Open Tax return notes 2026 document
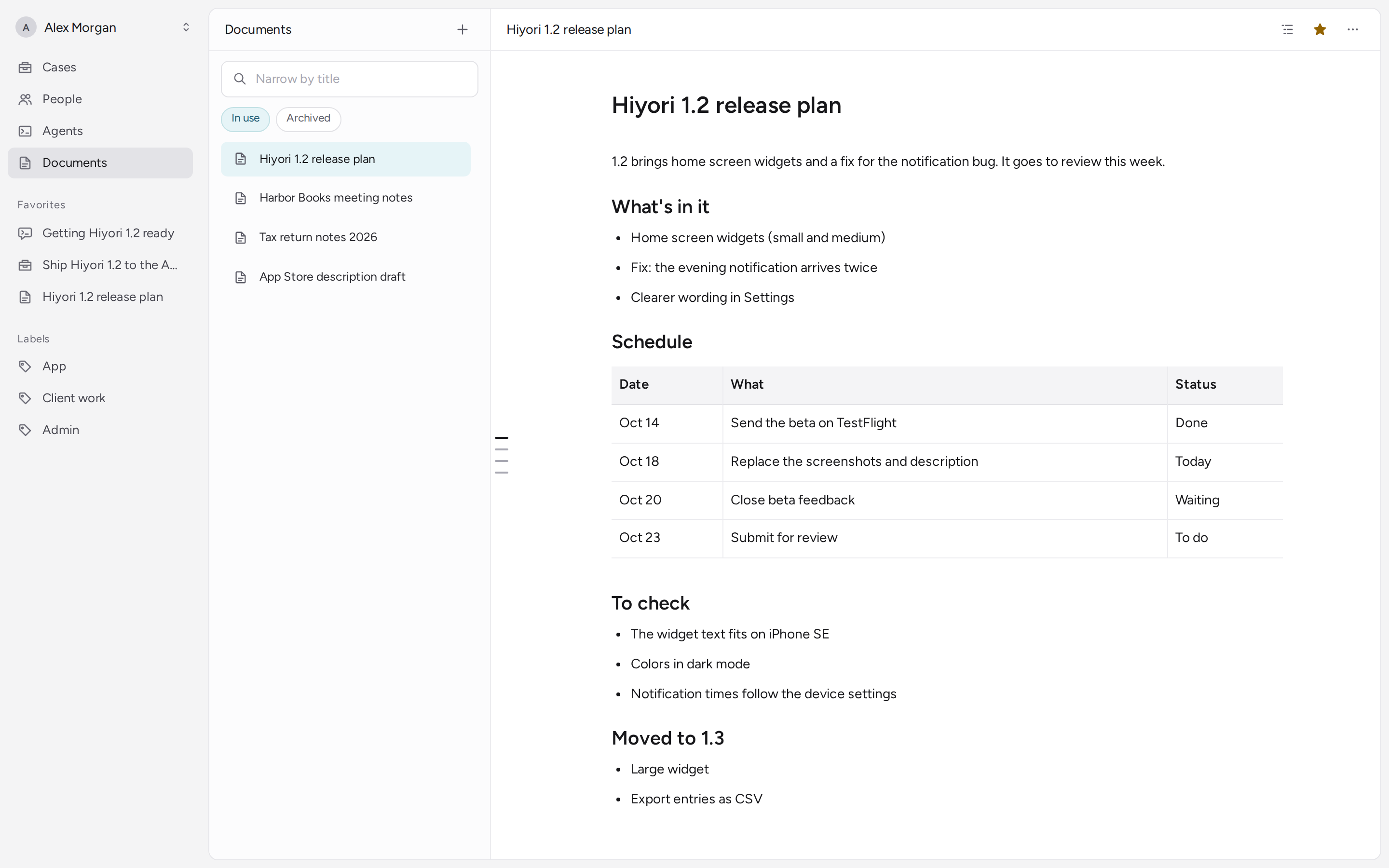The height and width of the screenshot is (868, 1389). [x=345, y=237]
